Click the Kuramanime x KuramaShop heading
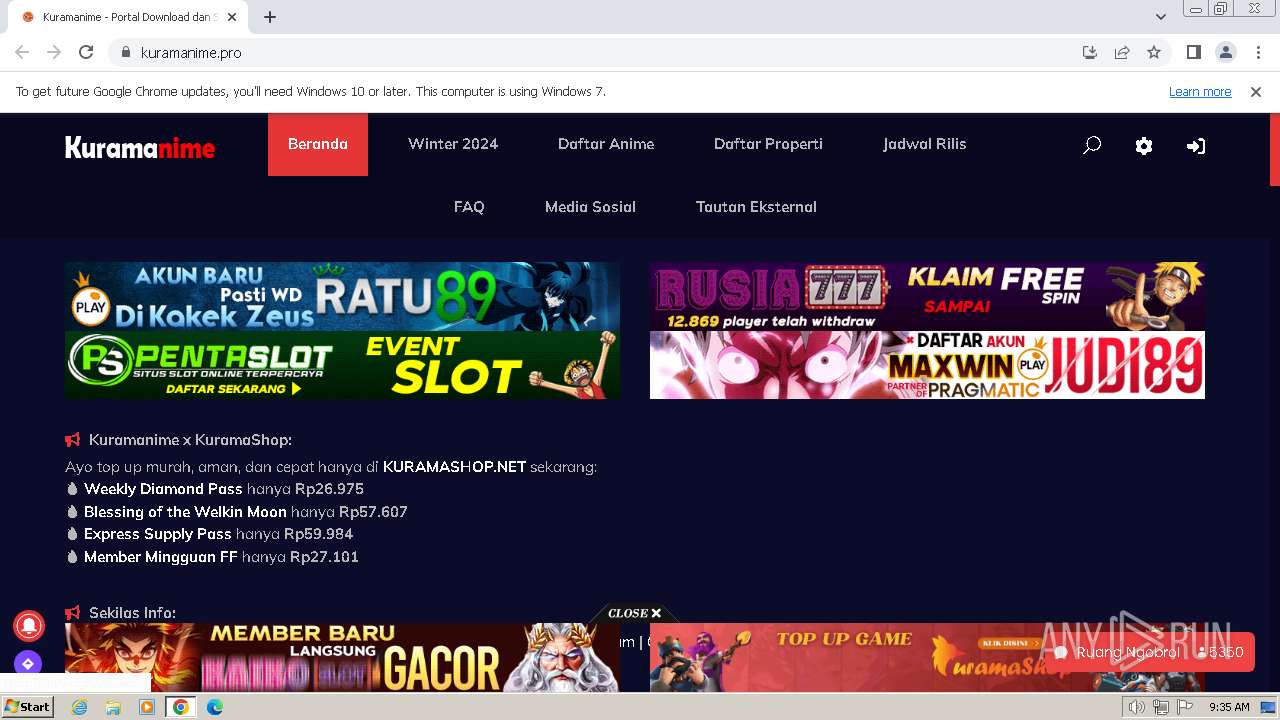This screenshot has height=720, width=1280. click(190, 440)
